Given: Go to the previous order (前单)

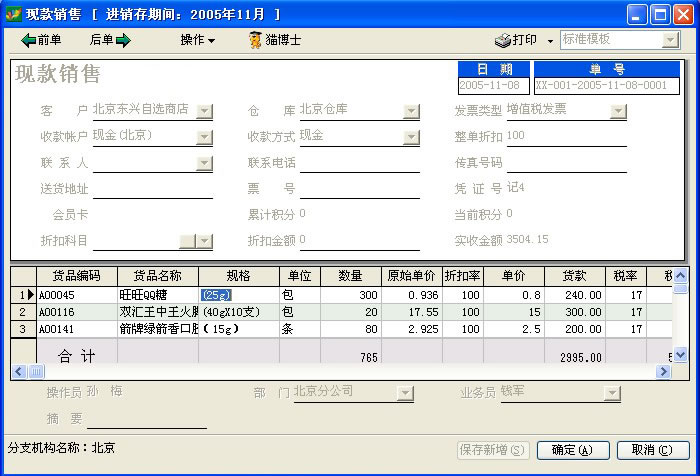Looking at the screenshot, I should point(41,40).
